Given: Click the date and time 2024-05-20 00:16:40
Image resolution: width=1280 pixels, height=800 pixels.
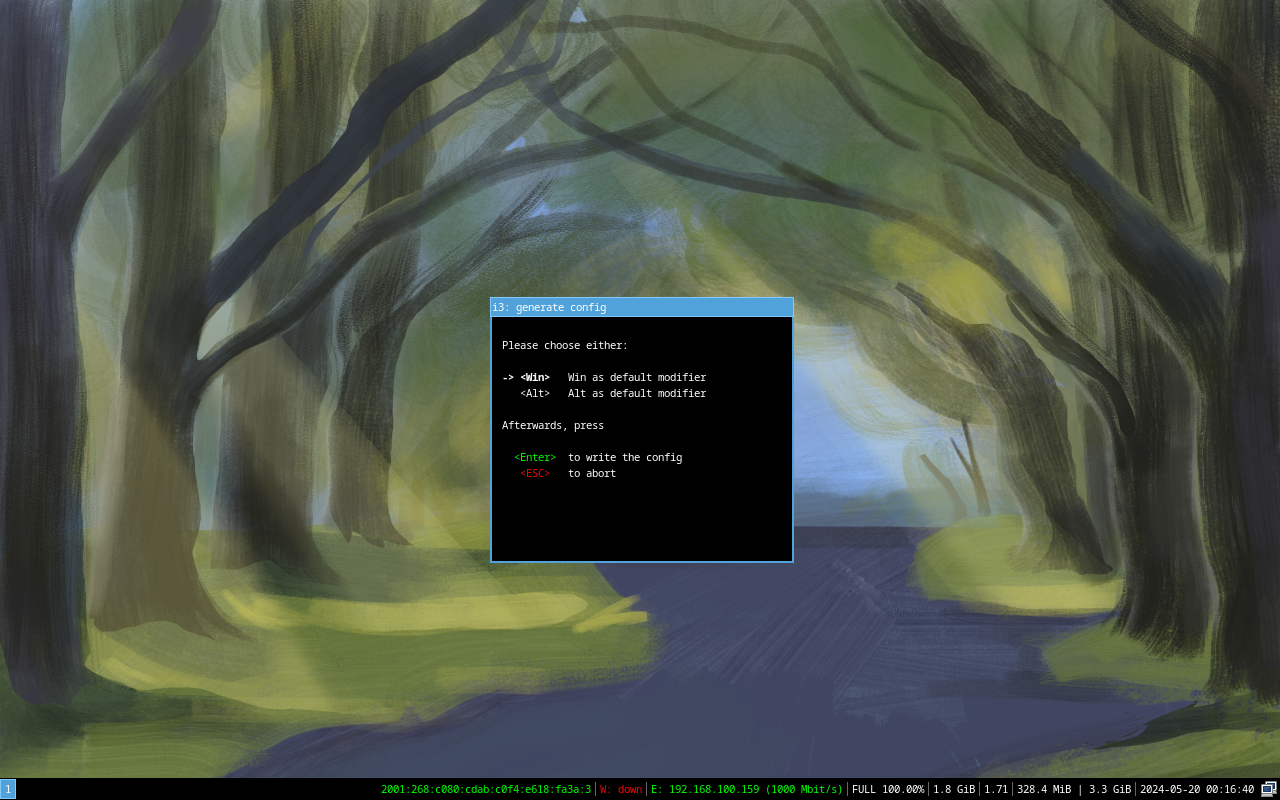Looking at the screenshot, I should [1197, 789].
